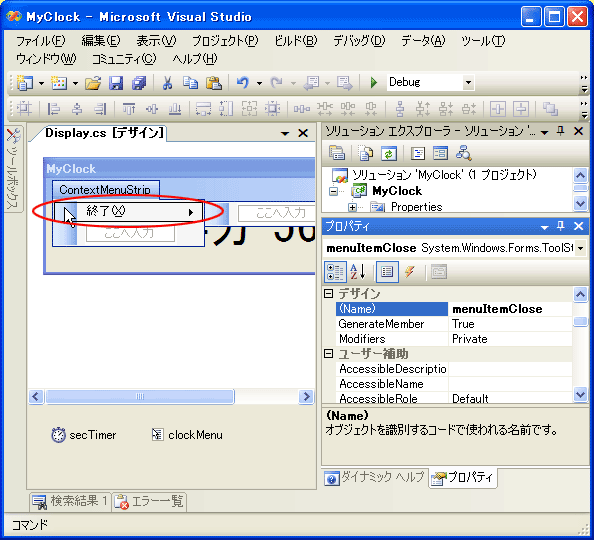Viewport: 594px width, 540px height.
Task: Click the Save All icon
Action: pyautogui.click(x=139, y=83)
